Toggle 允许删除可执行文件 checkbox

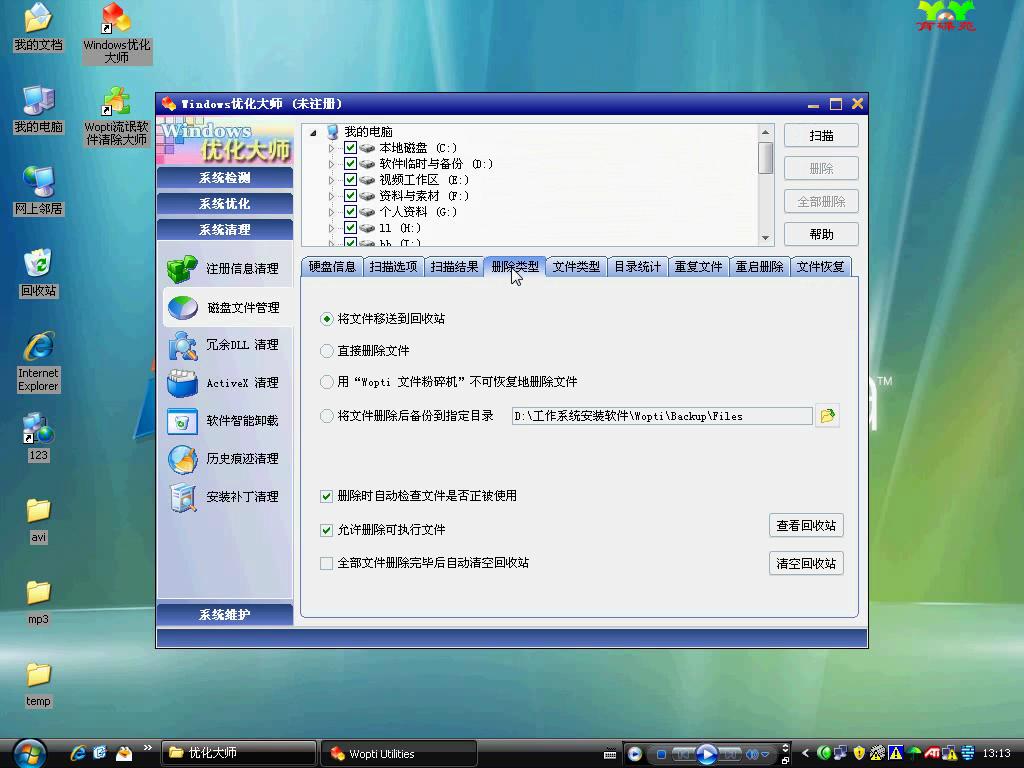pyautogui.click(x=327, y=530)
